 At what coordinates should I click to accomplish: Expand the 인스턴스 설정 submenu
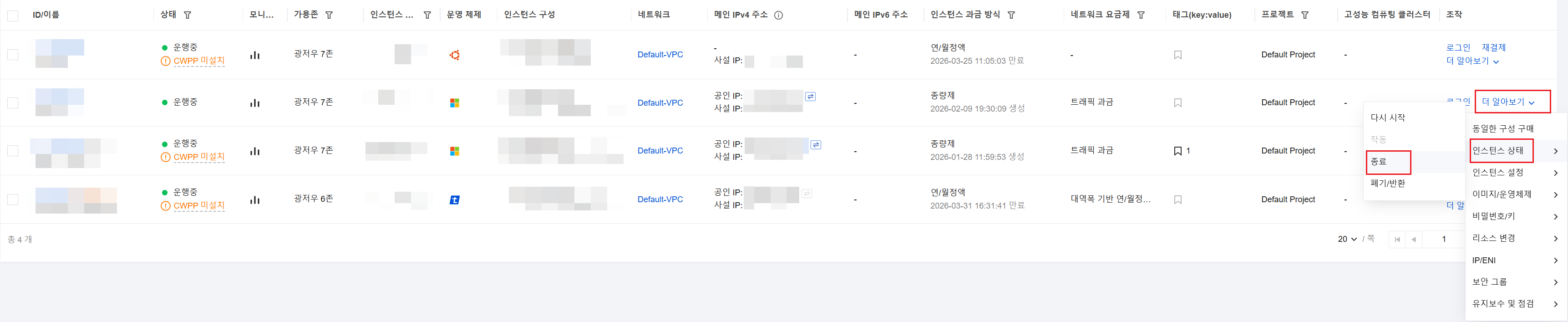click(1514, 173)
